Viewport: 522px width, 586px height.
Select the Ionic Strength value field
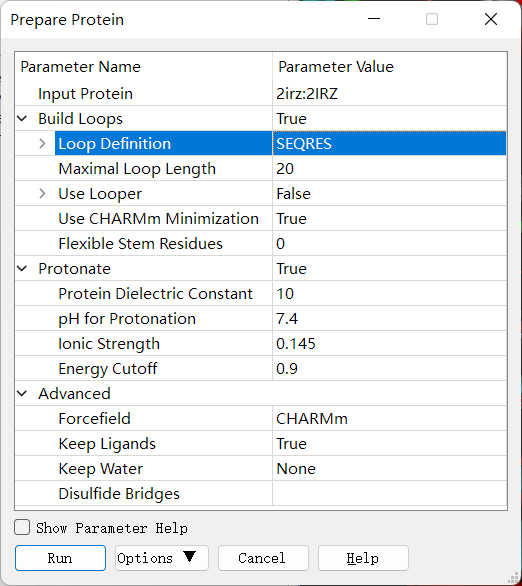[x=389, y=344]
